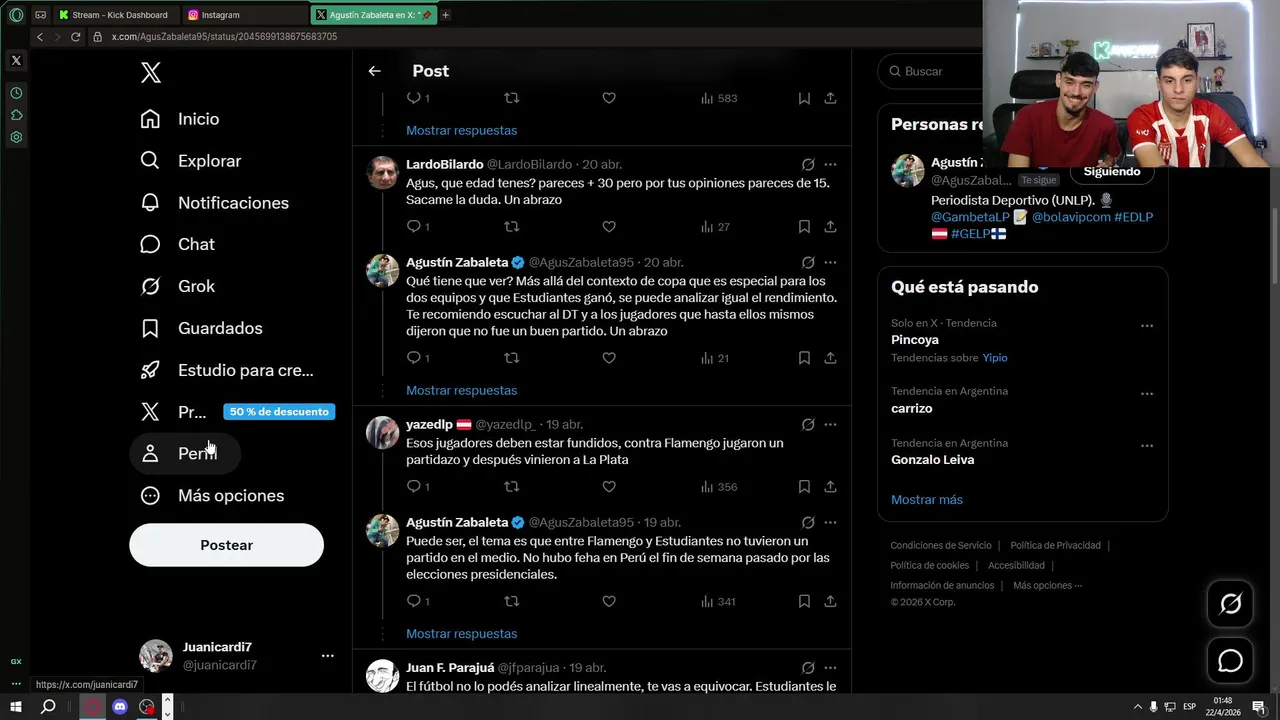Go to Inicio home
This screenshot has height=720, width=1280.
click(180, 119)
